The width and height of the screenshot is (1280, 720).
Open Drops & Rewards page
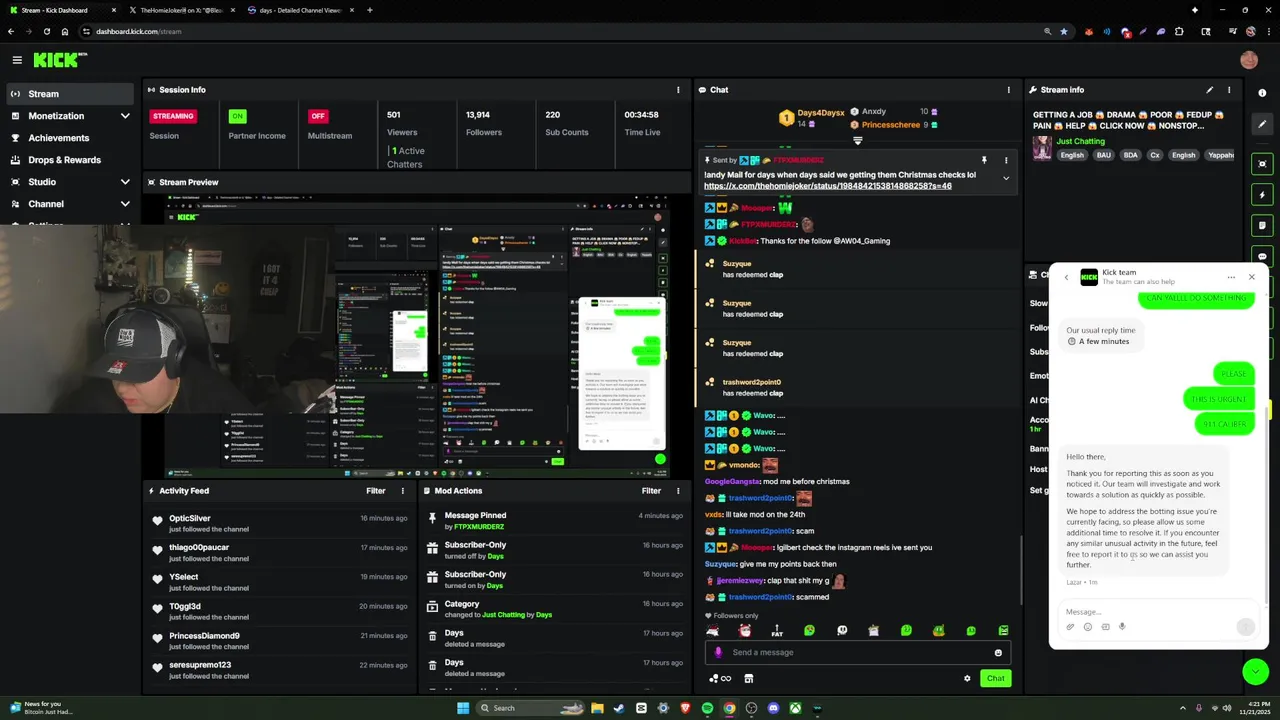(67, 160)
